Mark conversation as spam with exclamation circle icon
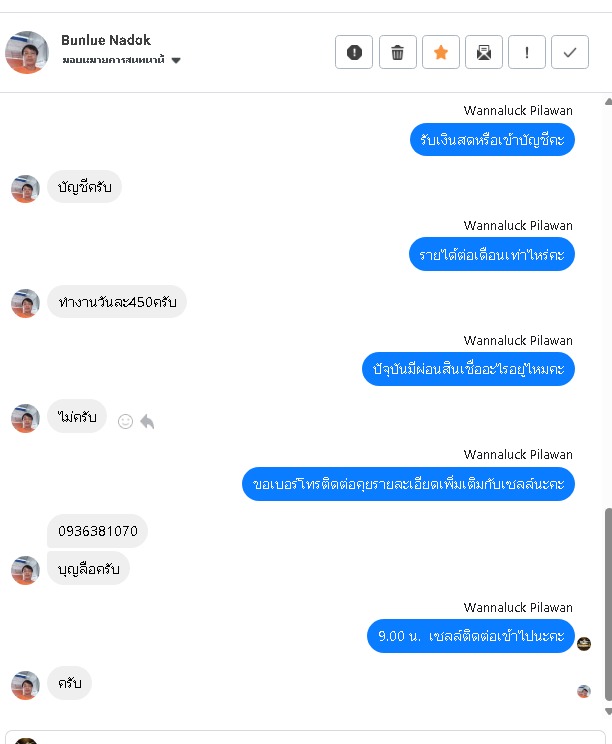 pyautogui.click(x=354, y=52)
